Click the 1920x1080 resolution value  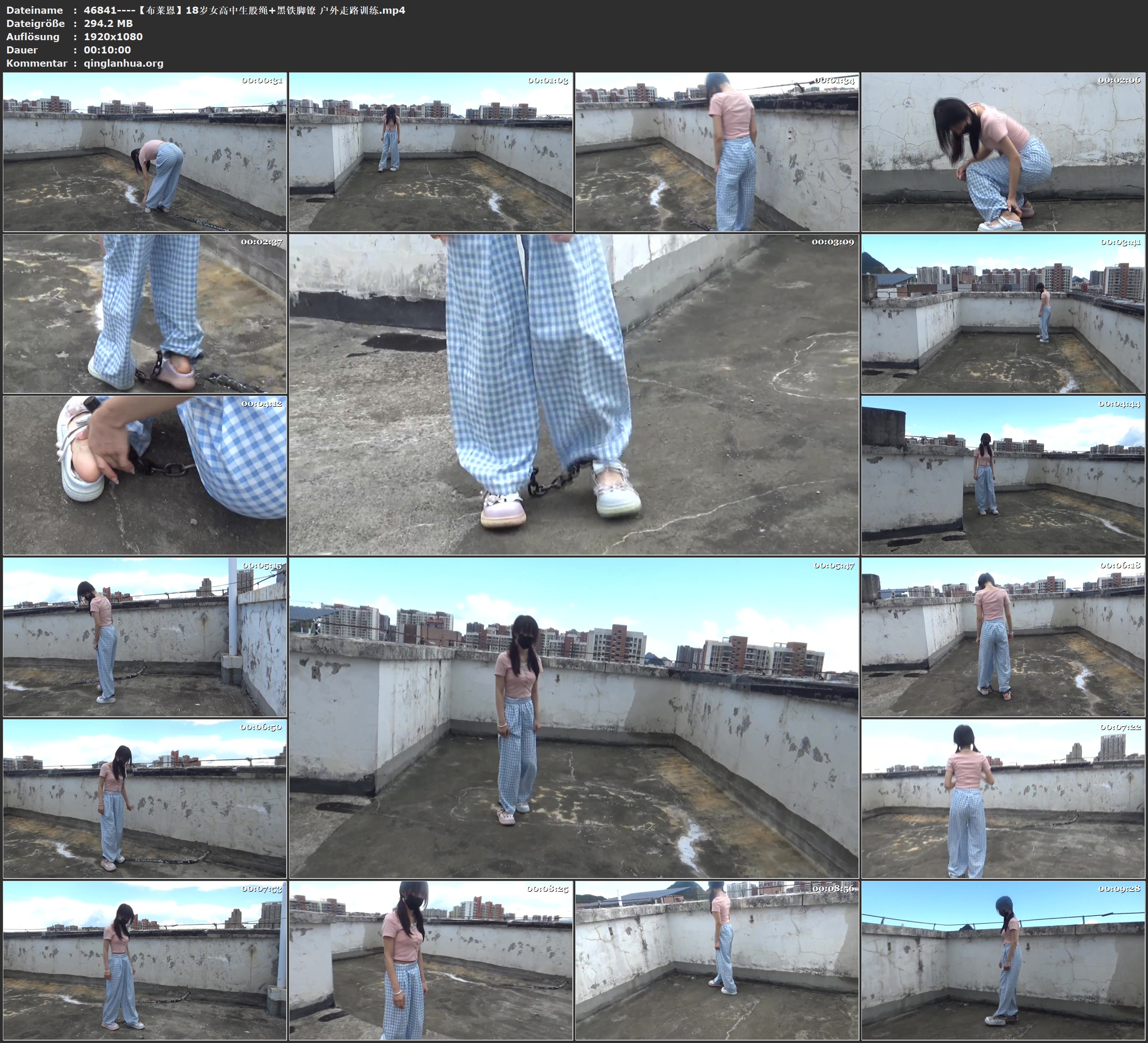[x=113, y=36]
